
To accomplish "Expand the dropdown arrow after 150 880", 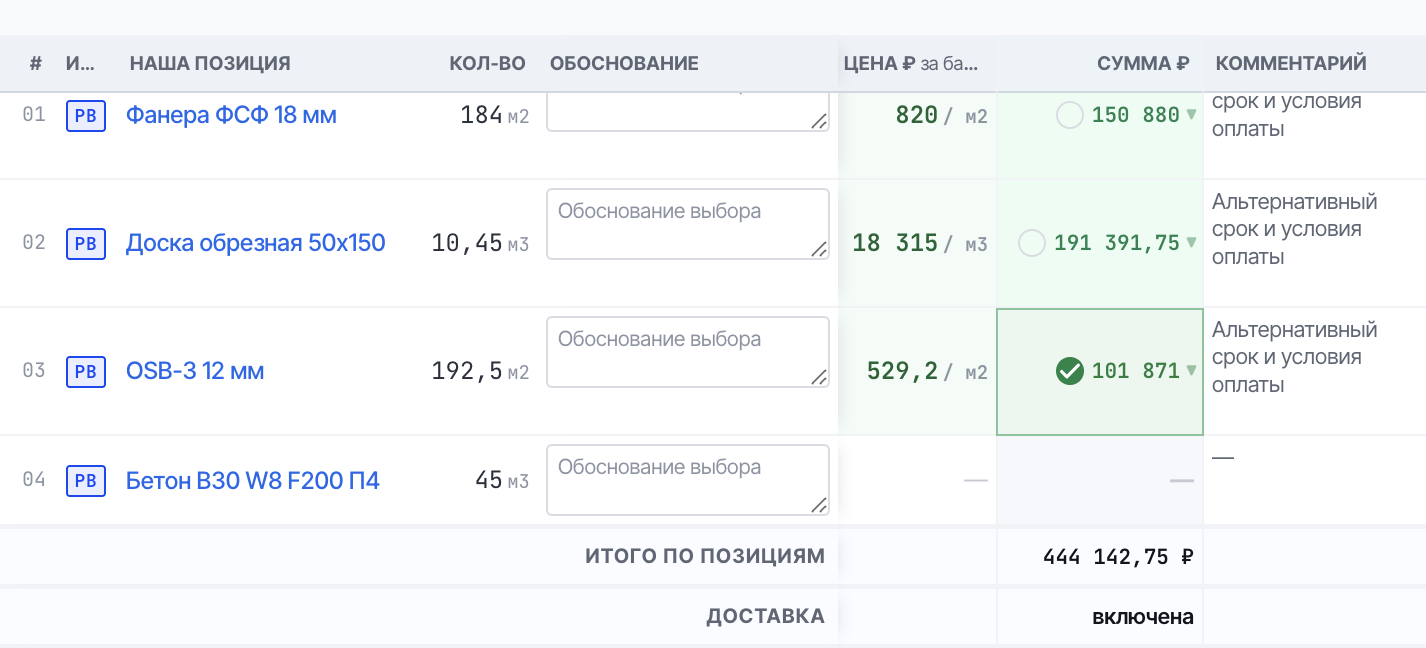I will (1191, 115).
